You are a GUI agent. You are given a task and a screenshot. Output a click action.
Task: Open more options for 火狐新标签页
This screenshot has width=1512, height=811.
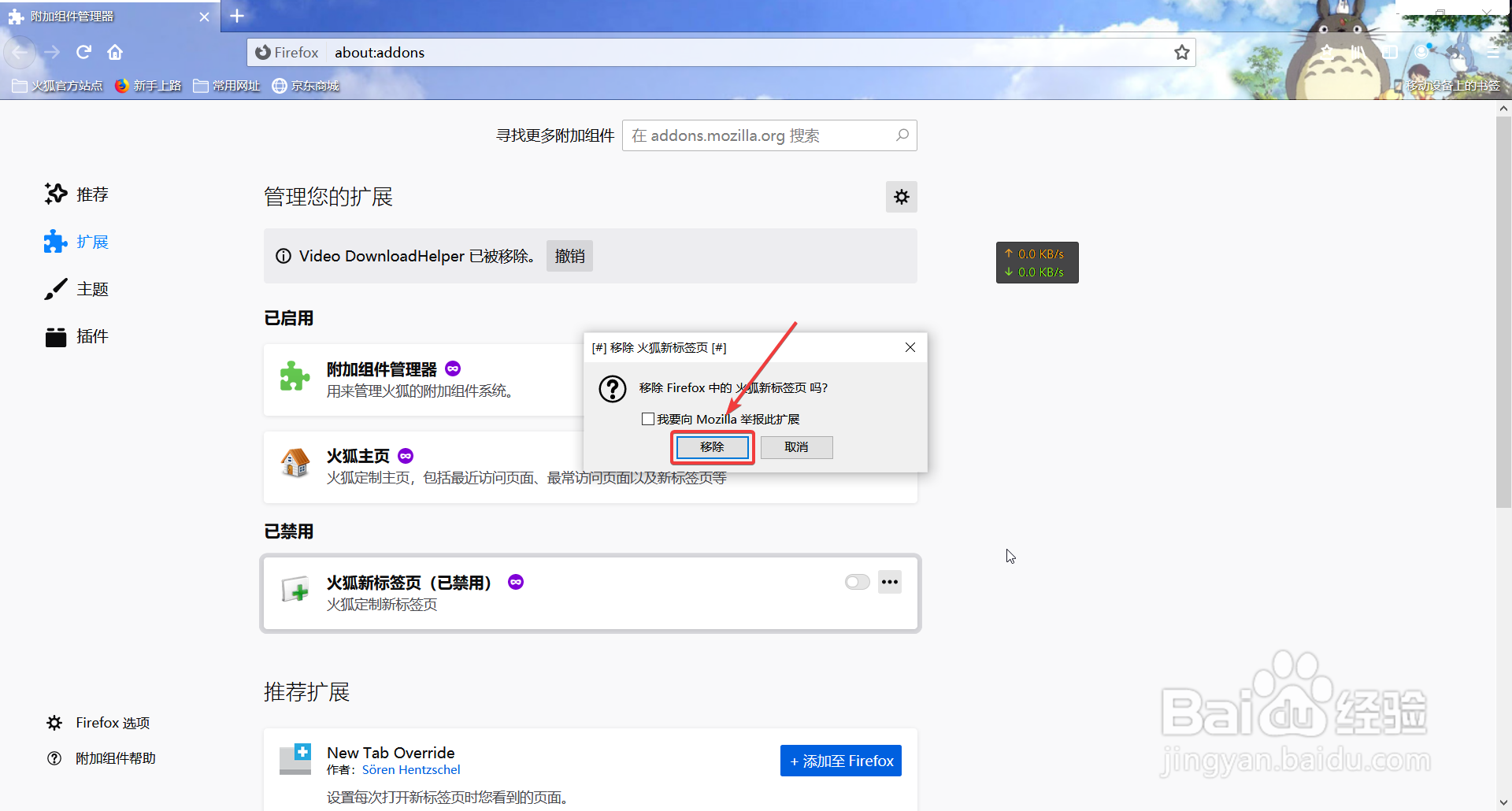890,582
